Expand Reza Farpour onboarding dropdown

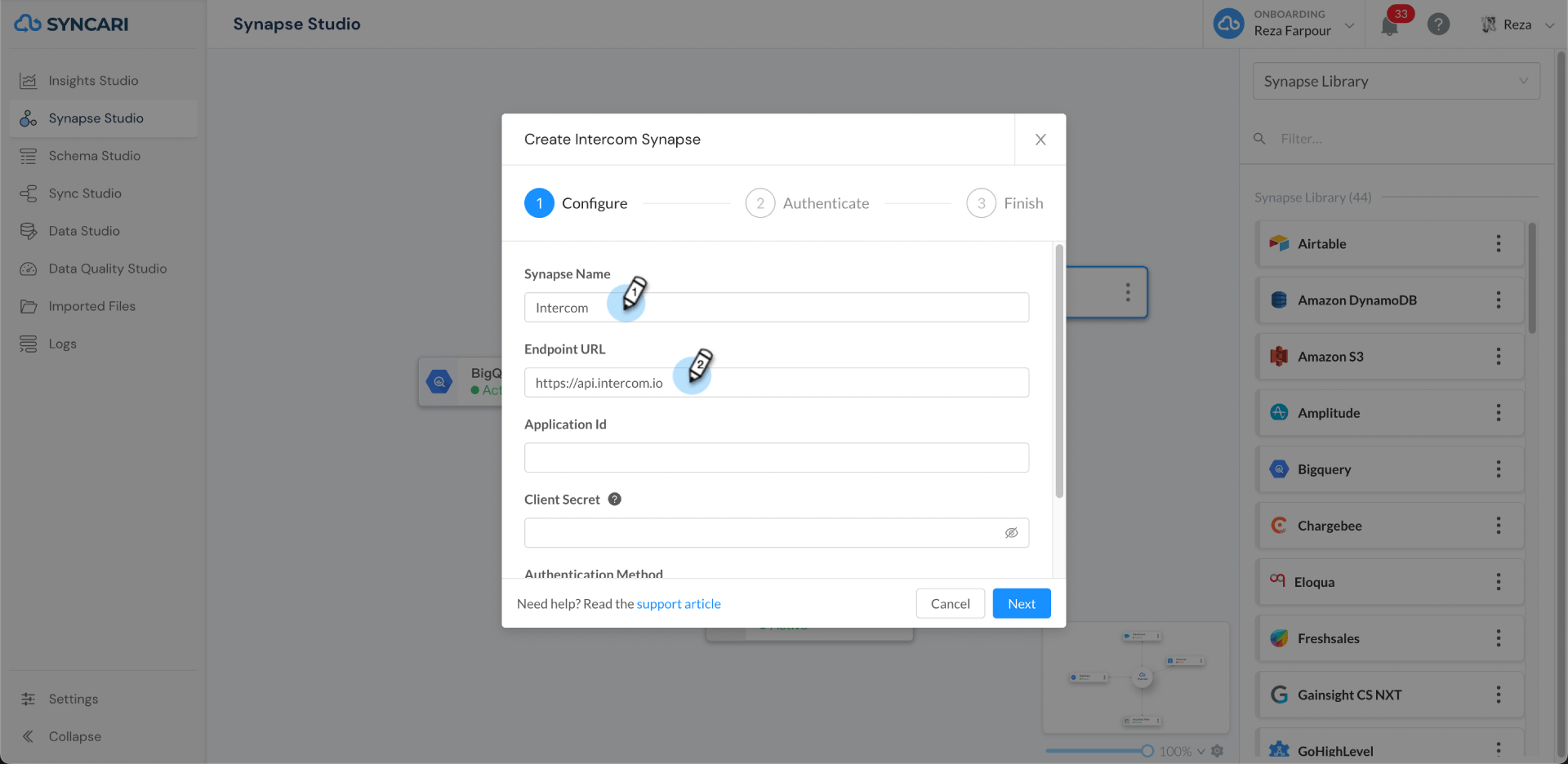pyautogui.click(x=1349, y=25)
